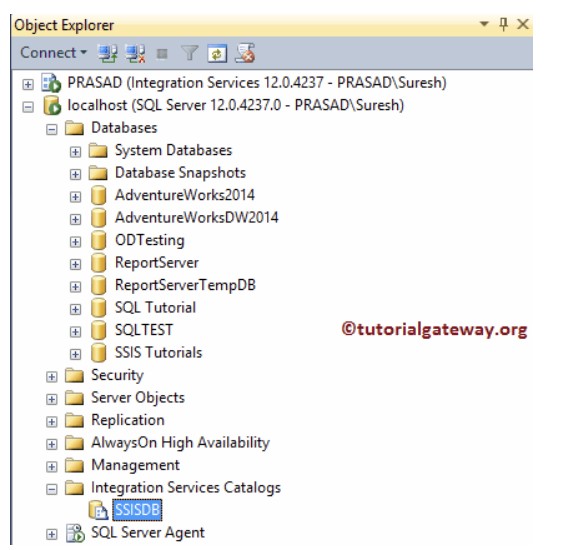Viewport: 585px width, 550px height.
Task: Expand the SQLTEST database
Action: click(x=75, y=332)
